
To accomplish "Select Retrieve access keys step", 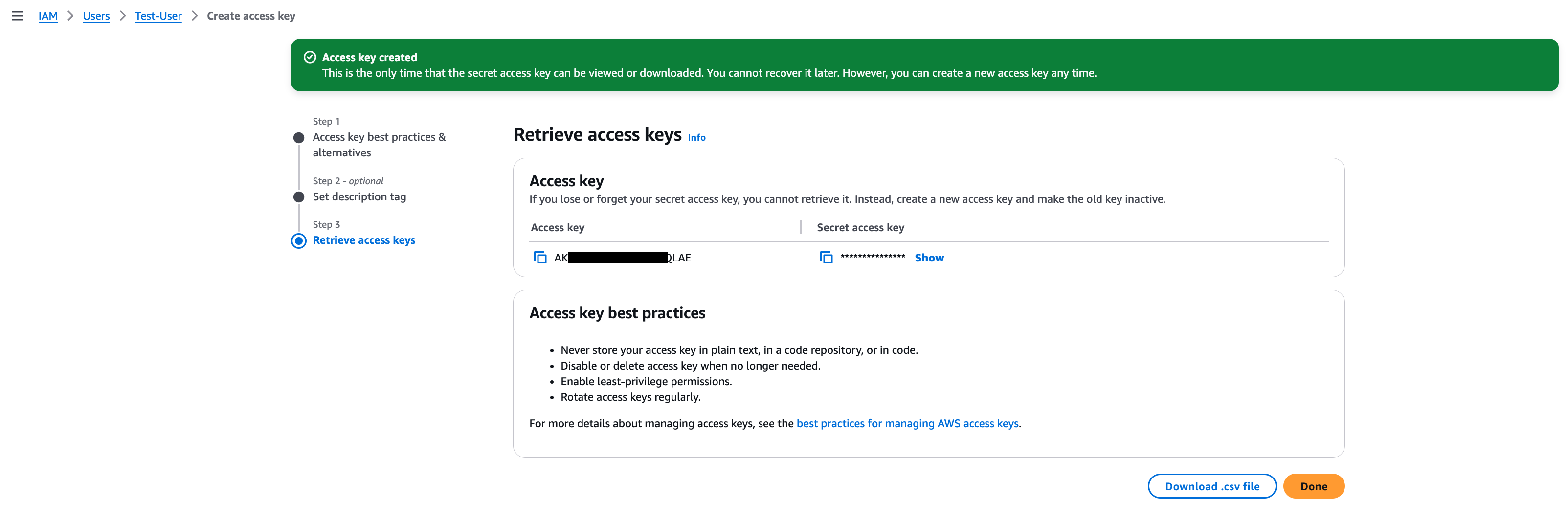I will pyautogui.click(x=363, y=240).
